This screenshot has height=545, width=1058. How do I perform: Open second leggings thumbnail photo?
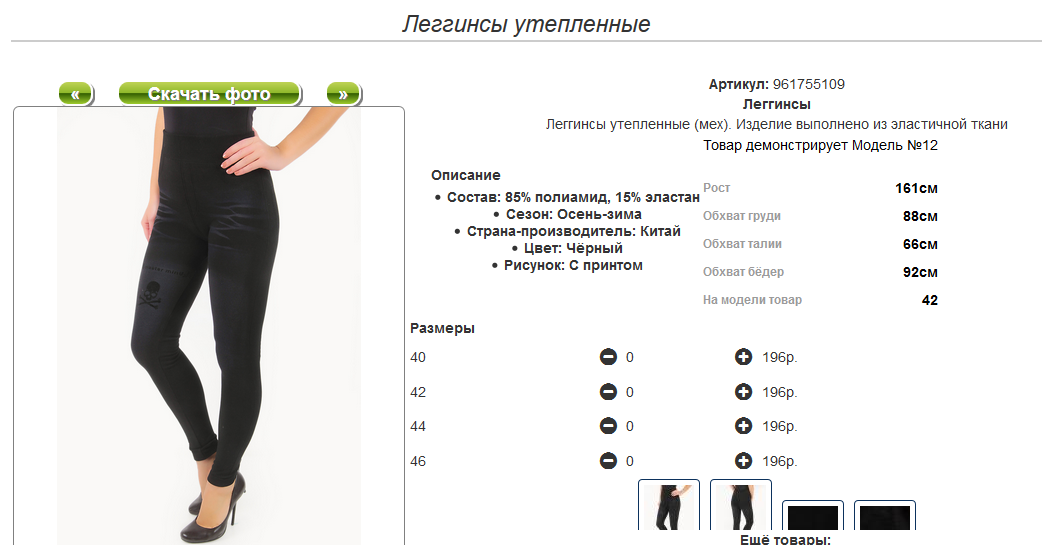(x=741, y=505)
